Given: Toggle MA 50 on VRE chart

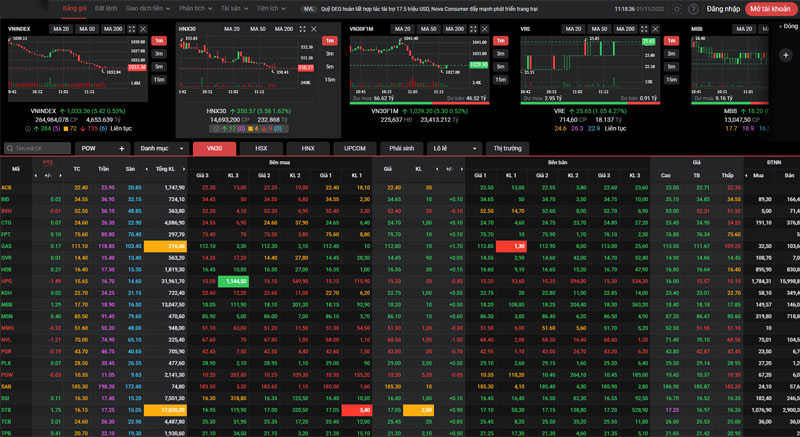Looking at the screenshot, I should point(599,29).
